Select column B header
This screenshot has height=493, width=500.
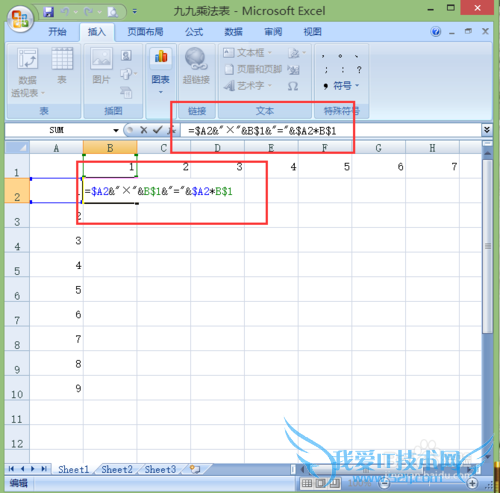point(110,147)
